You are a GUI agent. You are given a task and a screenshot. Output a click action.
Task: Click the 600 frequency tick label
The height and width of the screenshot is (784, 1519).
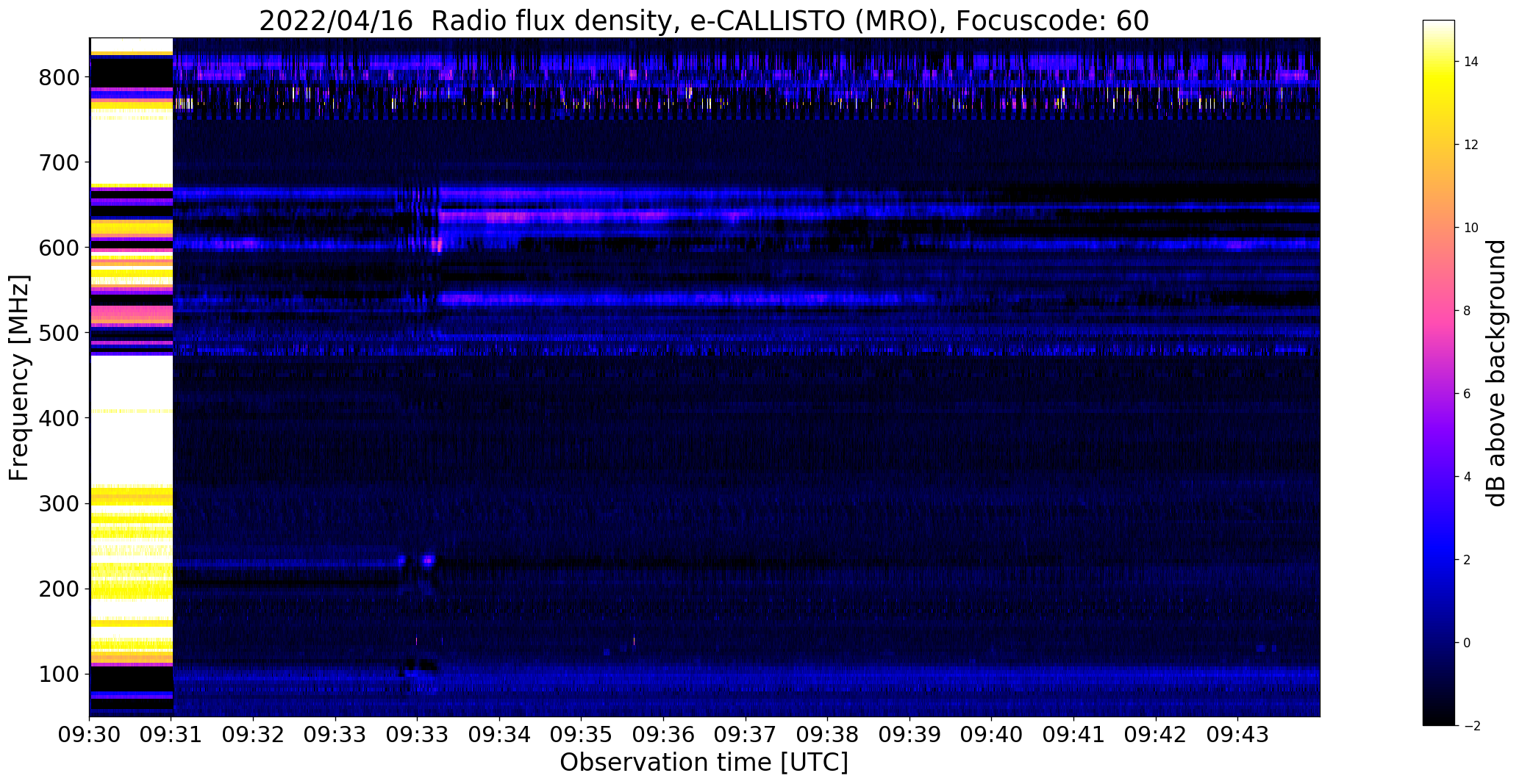pos(59,248)
